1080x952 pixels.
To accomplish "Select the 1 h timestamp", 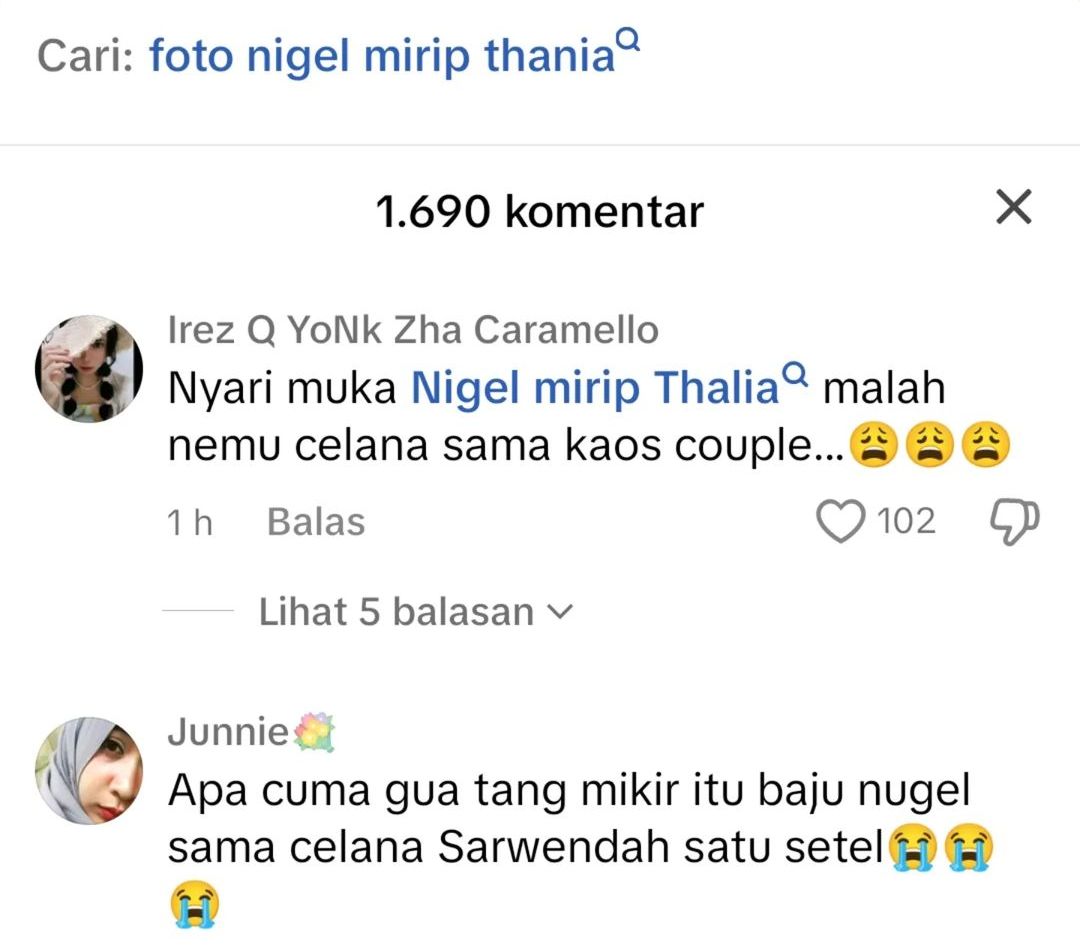I will click(x=190, y=520).
